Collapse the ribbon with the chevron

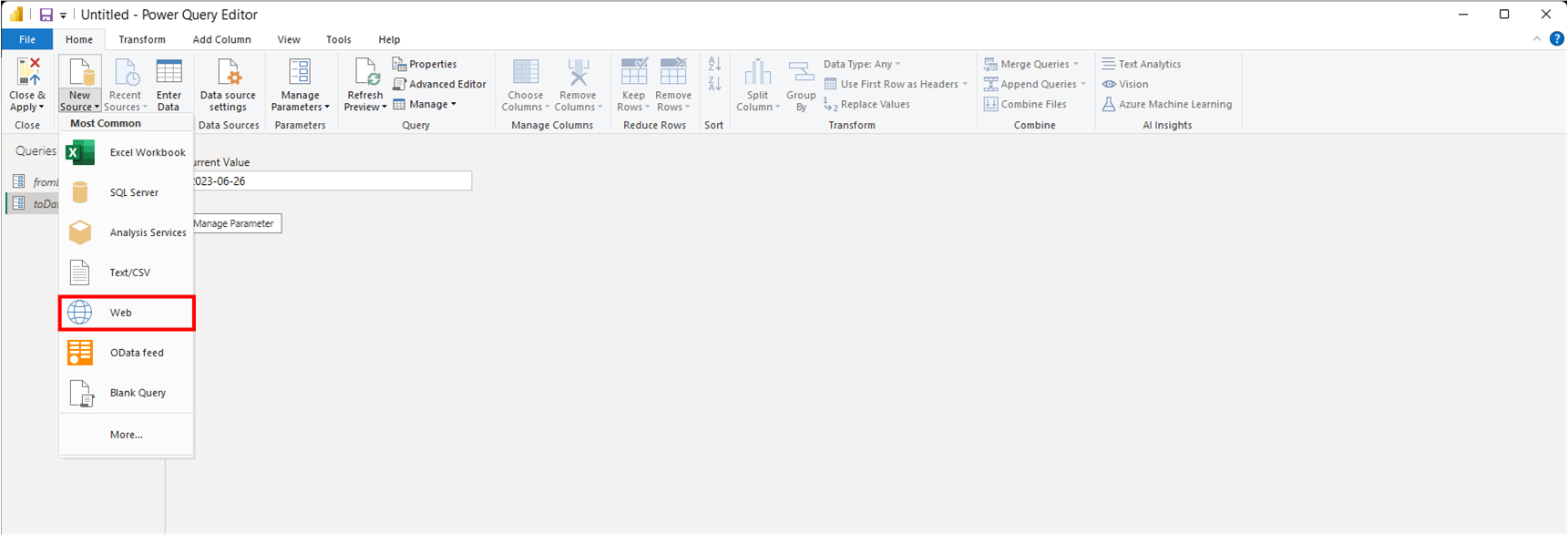[x=1536, y=39]
